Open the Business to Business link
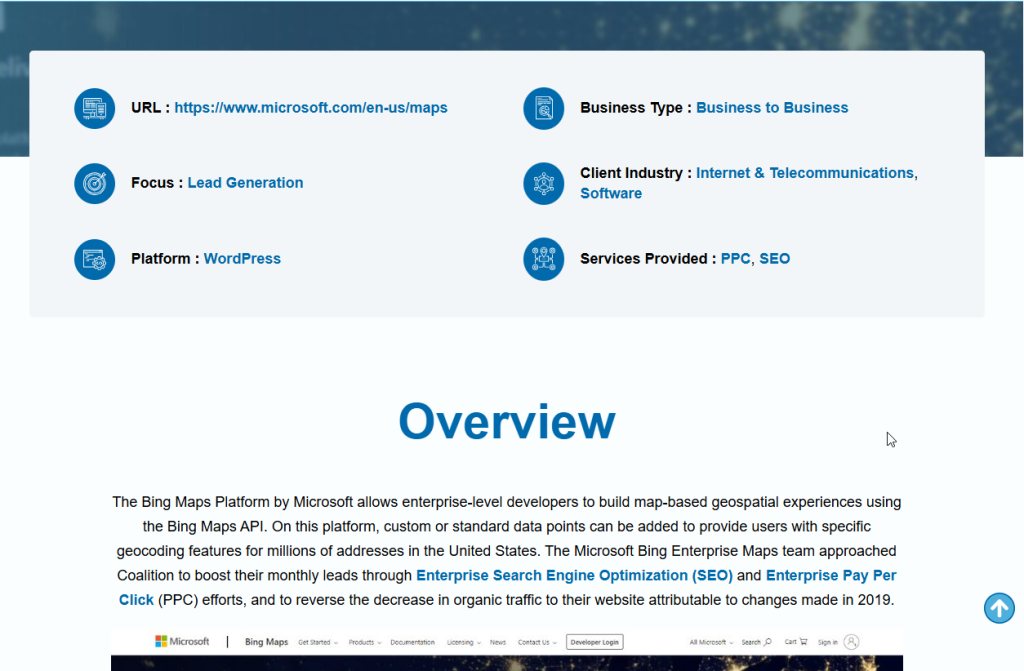The image size is (1024, 671). [772, 108]
